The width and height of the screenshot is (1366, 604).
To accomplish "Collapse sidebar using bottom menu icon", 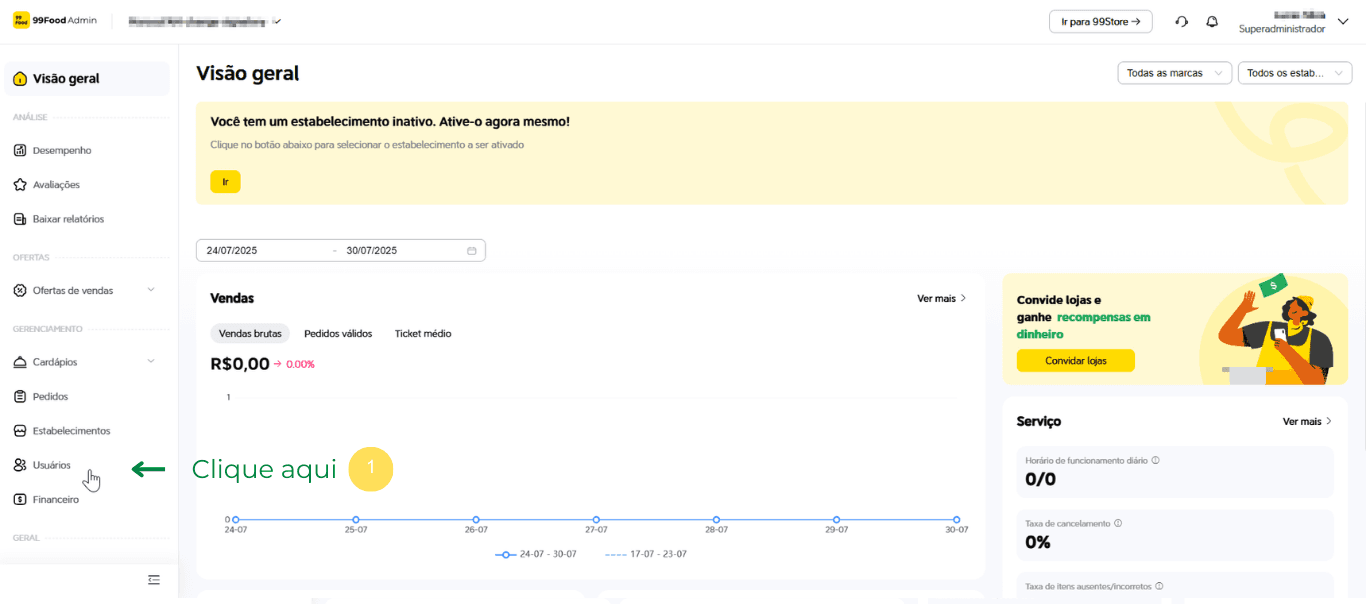I will (154, 579).
